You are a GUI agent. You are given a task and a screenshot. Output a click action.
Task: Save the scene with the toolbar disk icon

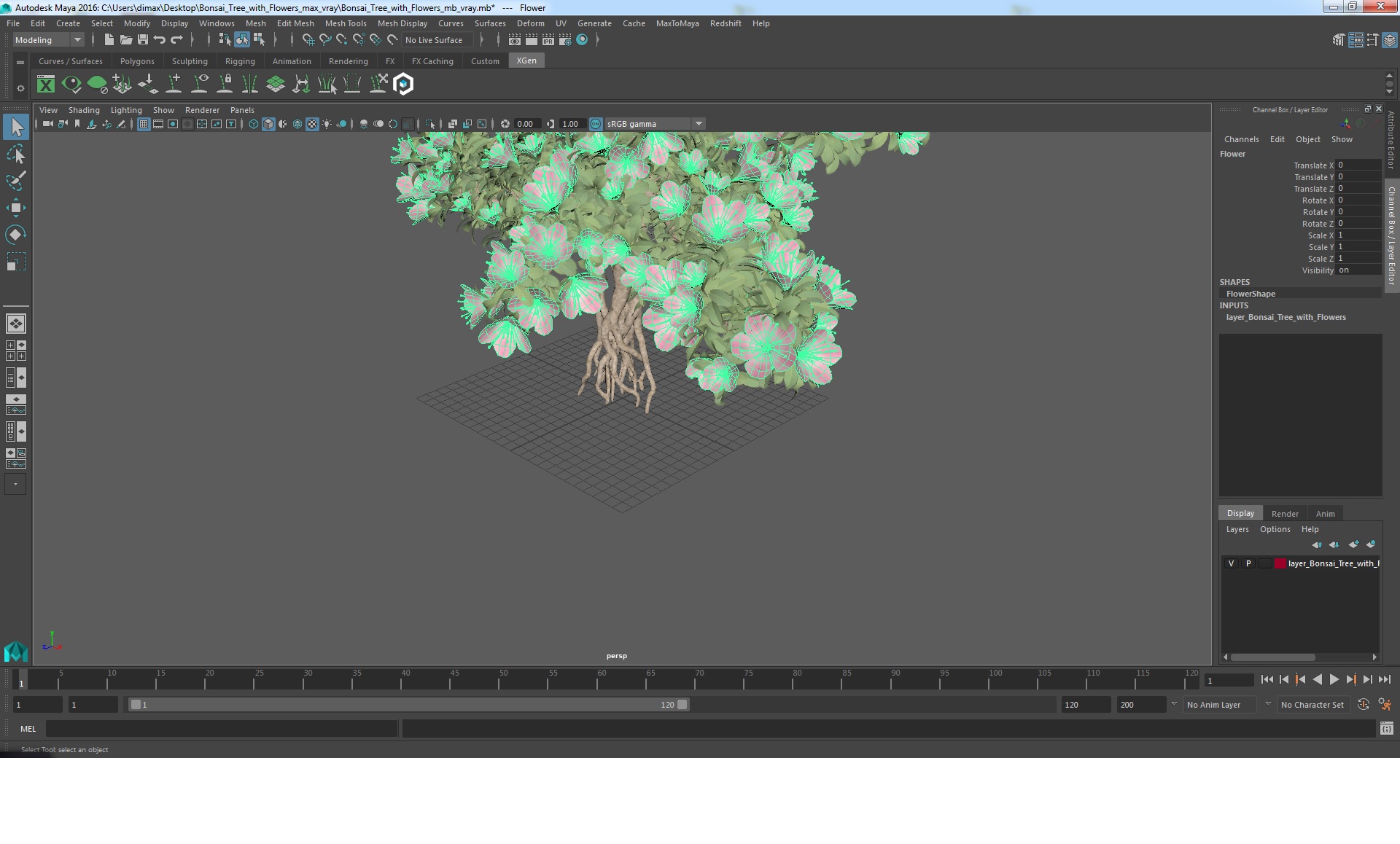pos(143,40)
